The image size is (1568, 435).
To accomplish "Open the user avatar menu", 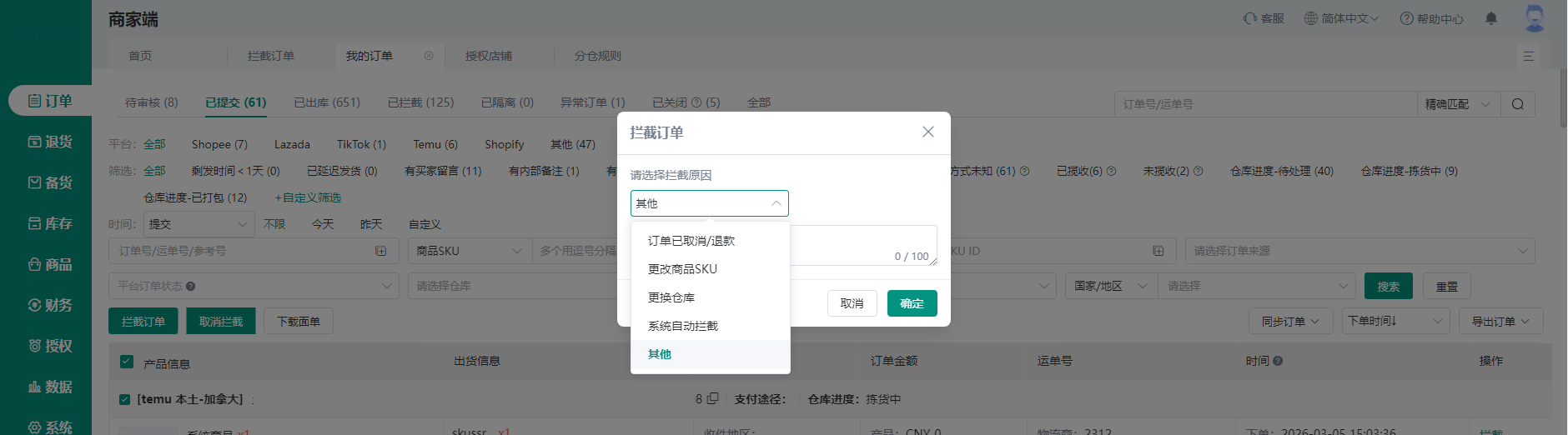I will point(1535,18).
